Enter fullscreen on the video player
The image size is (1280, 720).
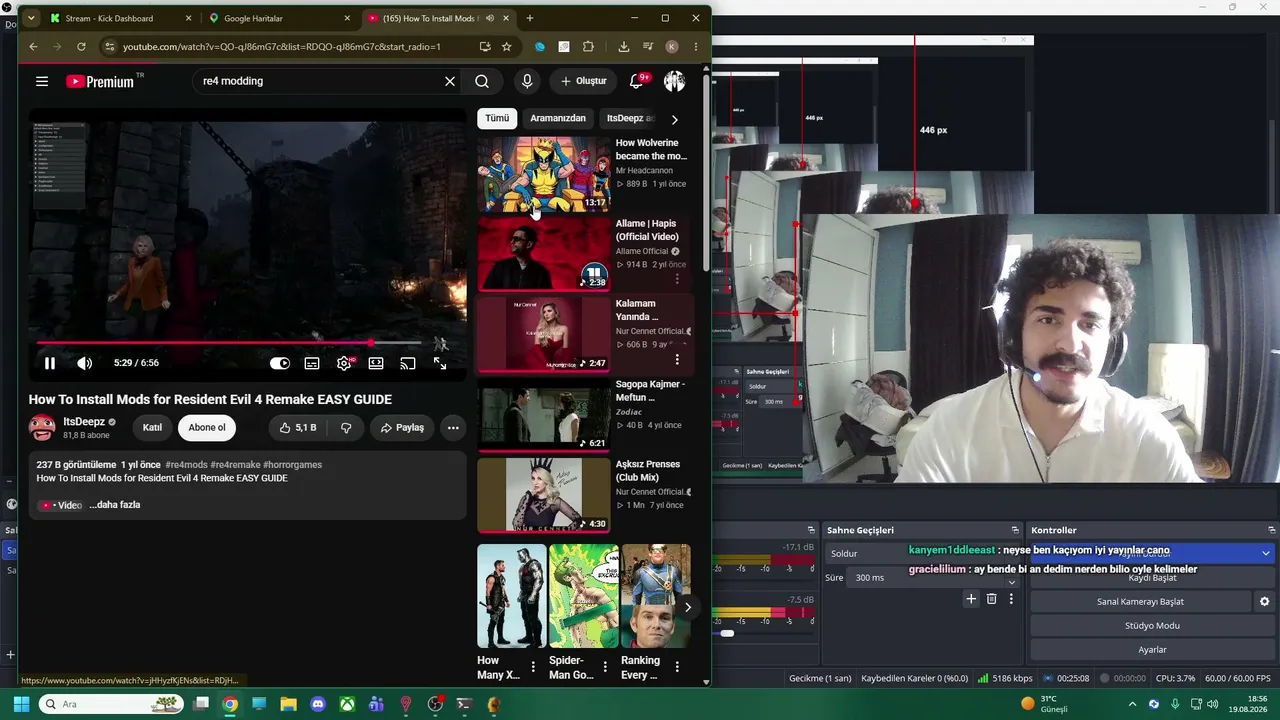(x=440, y=363)
